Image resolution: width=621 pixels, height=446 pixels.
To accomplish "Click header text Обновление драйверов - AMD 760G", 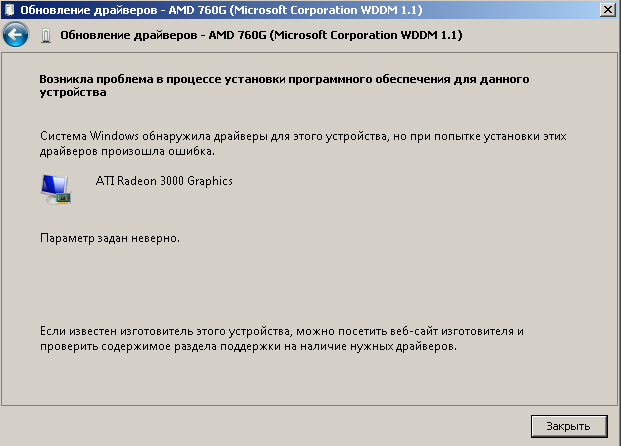I will 170,35.
